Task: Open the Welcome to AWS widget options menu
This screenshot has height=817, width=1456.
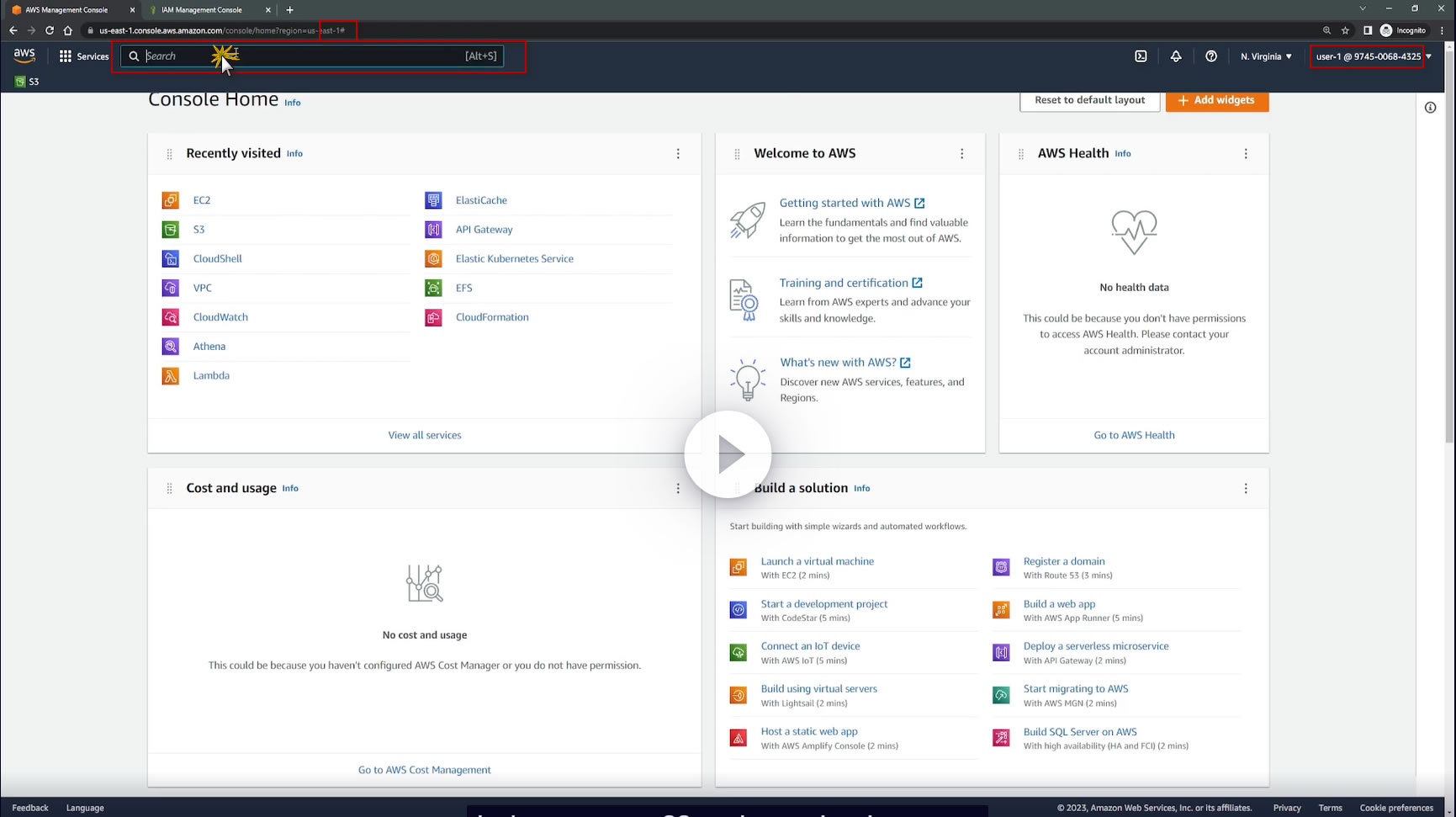Action: pyautogui.click(x=962, y=154)
